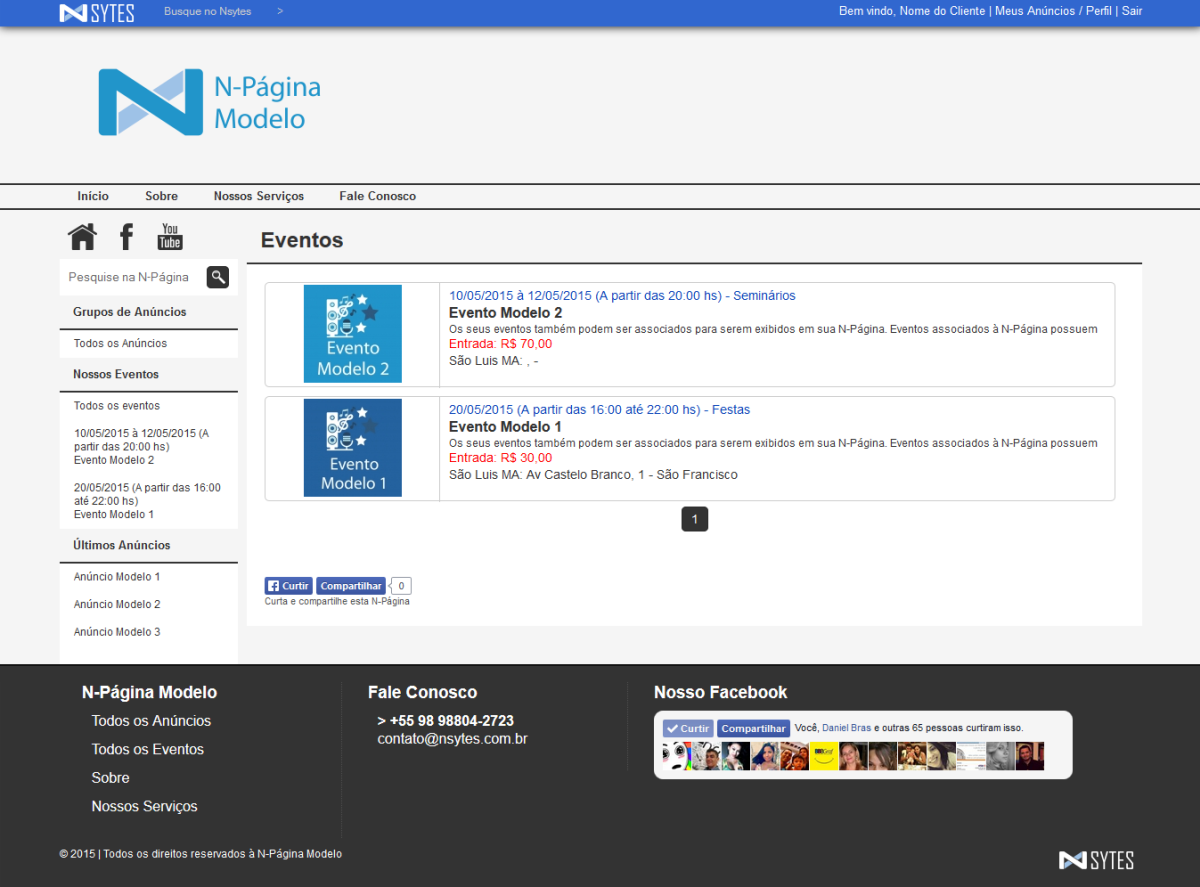
Task: Open the Facebook icon link
Action: point(126,237)
